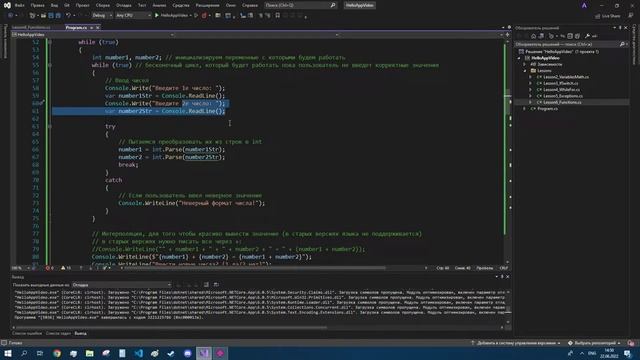
Task: Open startup project dropdown arrow beside HelloAppVideo
Action: click(190, 16)
